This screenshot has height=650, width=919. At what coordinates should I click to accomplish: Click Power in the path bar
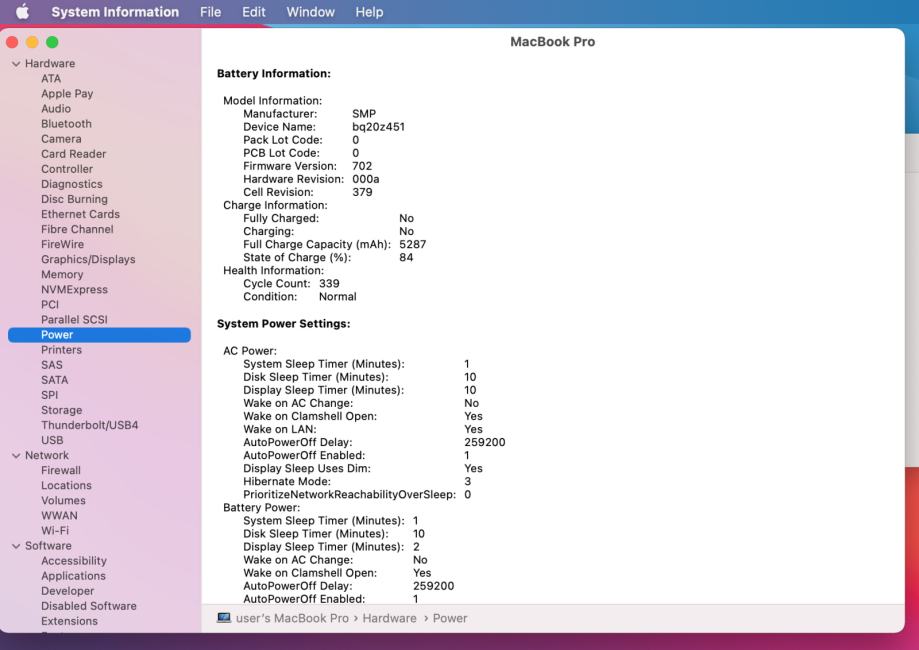click(x=450, y=618)
